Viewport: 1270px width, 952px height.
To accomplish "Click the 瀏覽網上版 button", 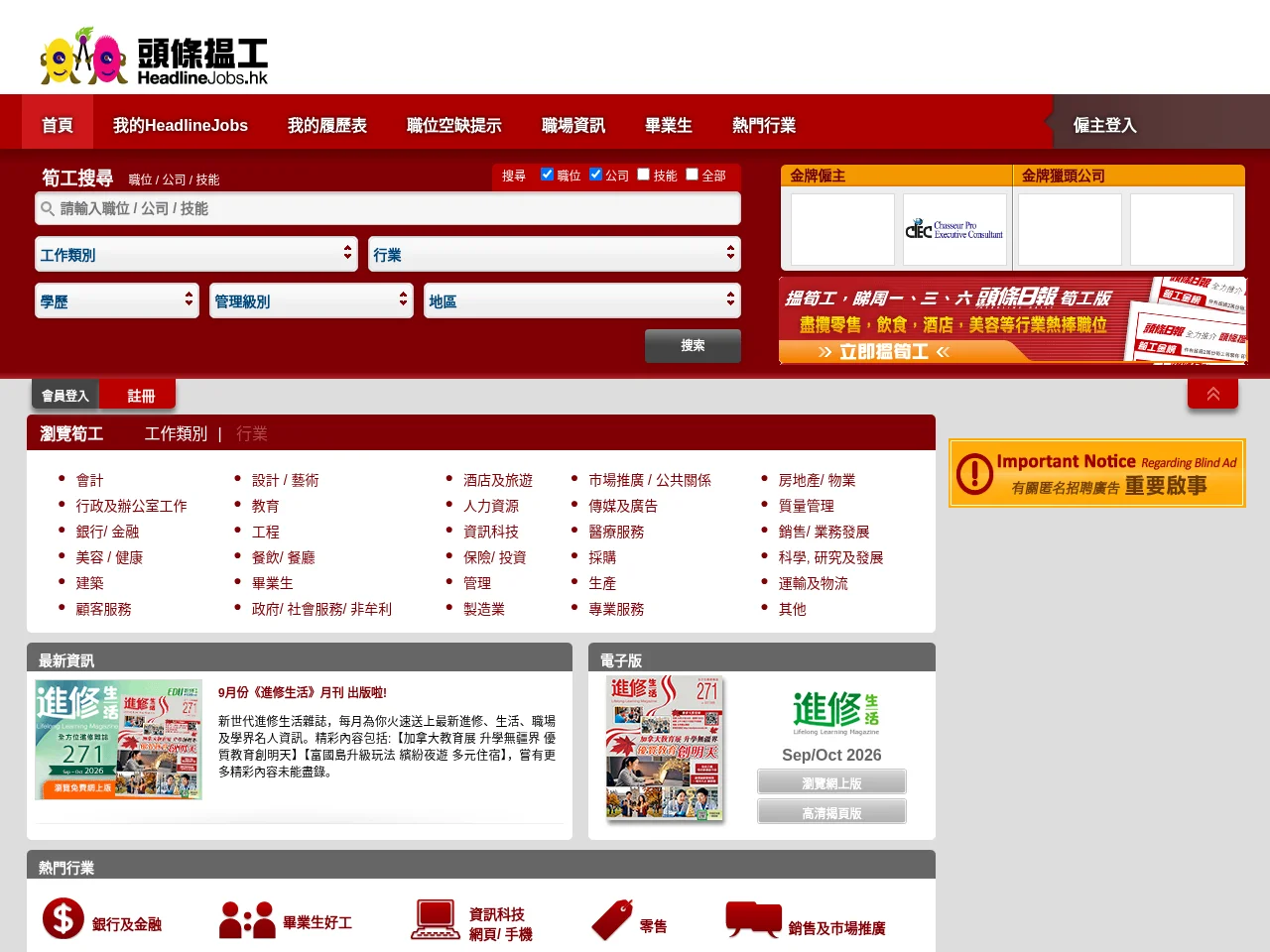I will (x=831, y=782).
